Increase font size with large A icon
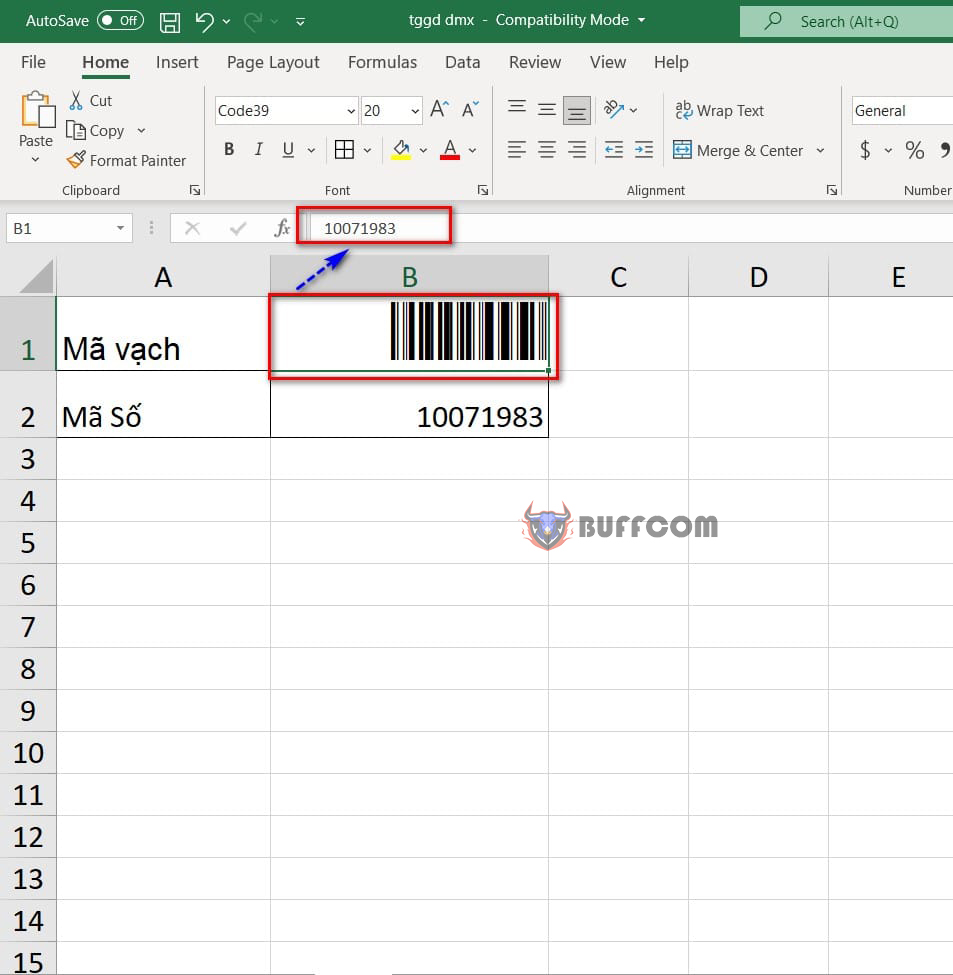This screenshot has height=975, width=953. (440, 109)
